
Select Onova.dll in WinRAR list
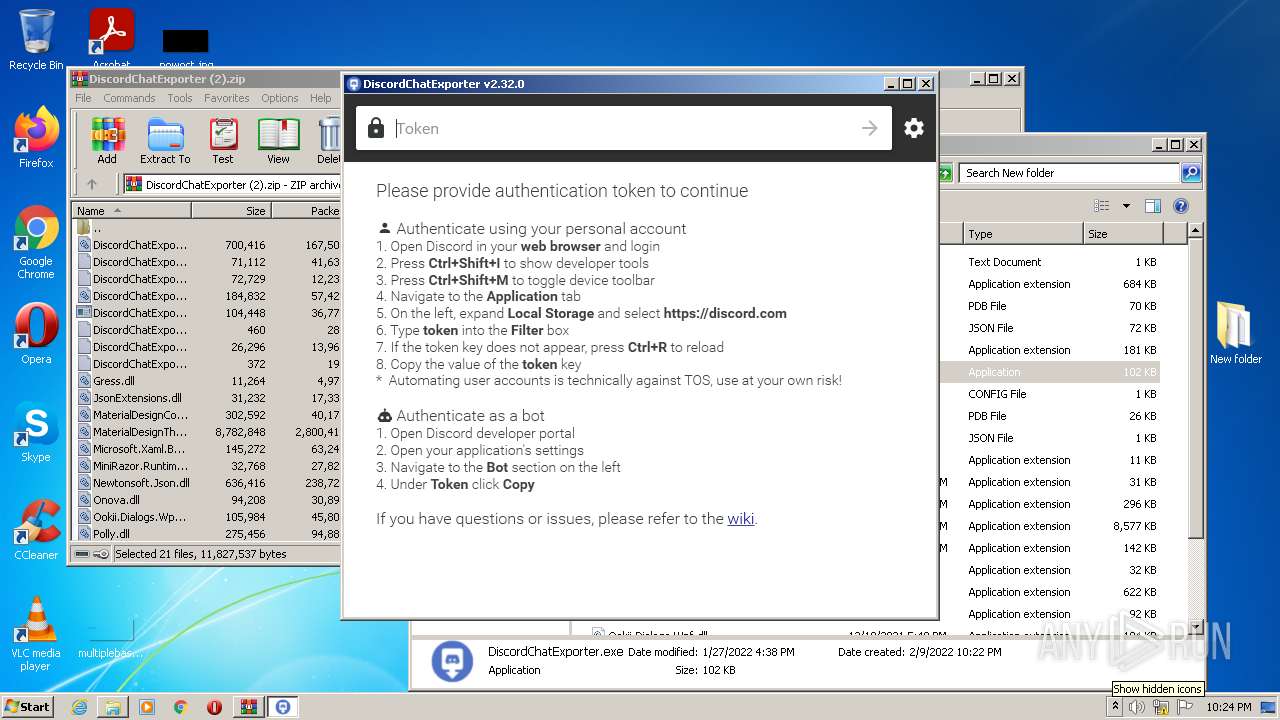[116, 500]
